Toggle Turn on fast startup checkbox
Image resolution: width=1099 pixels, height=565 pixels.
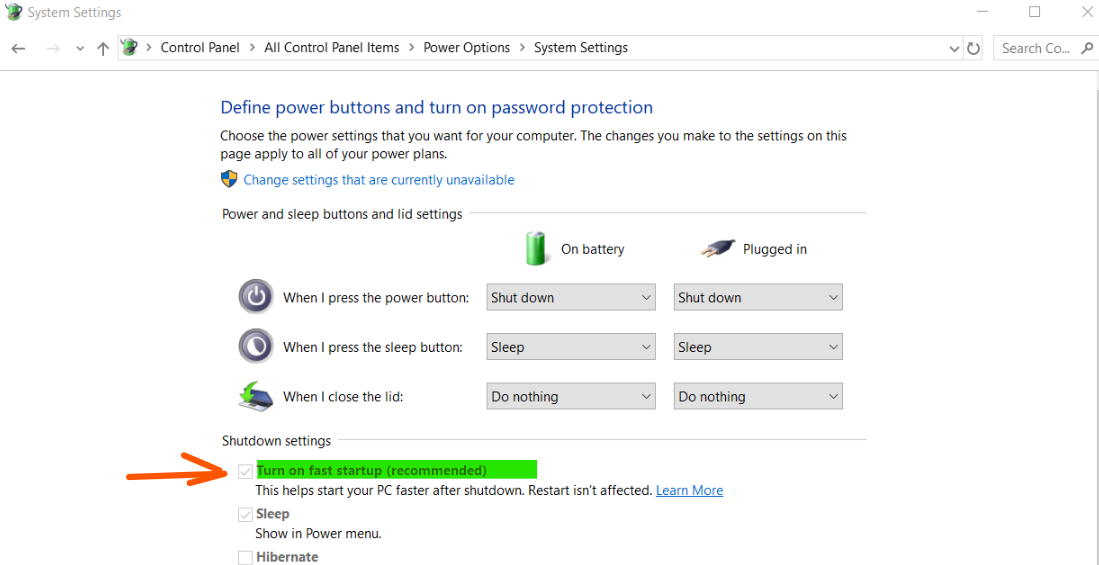click(x=245, y=471)
